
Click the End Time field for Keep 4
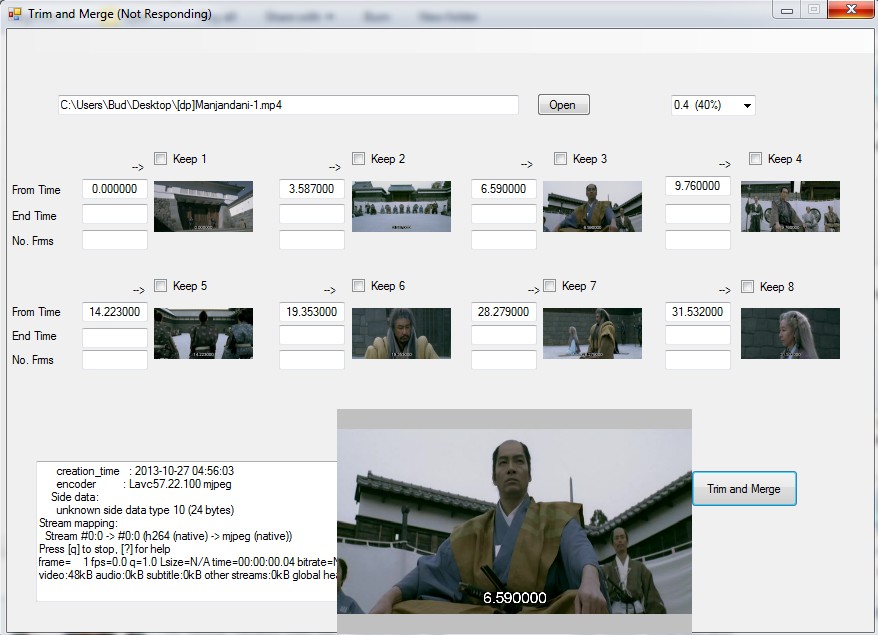698,214
